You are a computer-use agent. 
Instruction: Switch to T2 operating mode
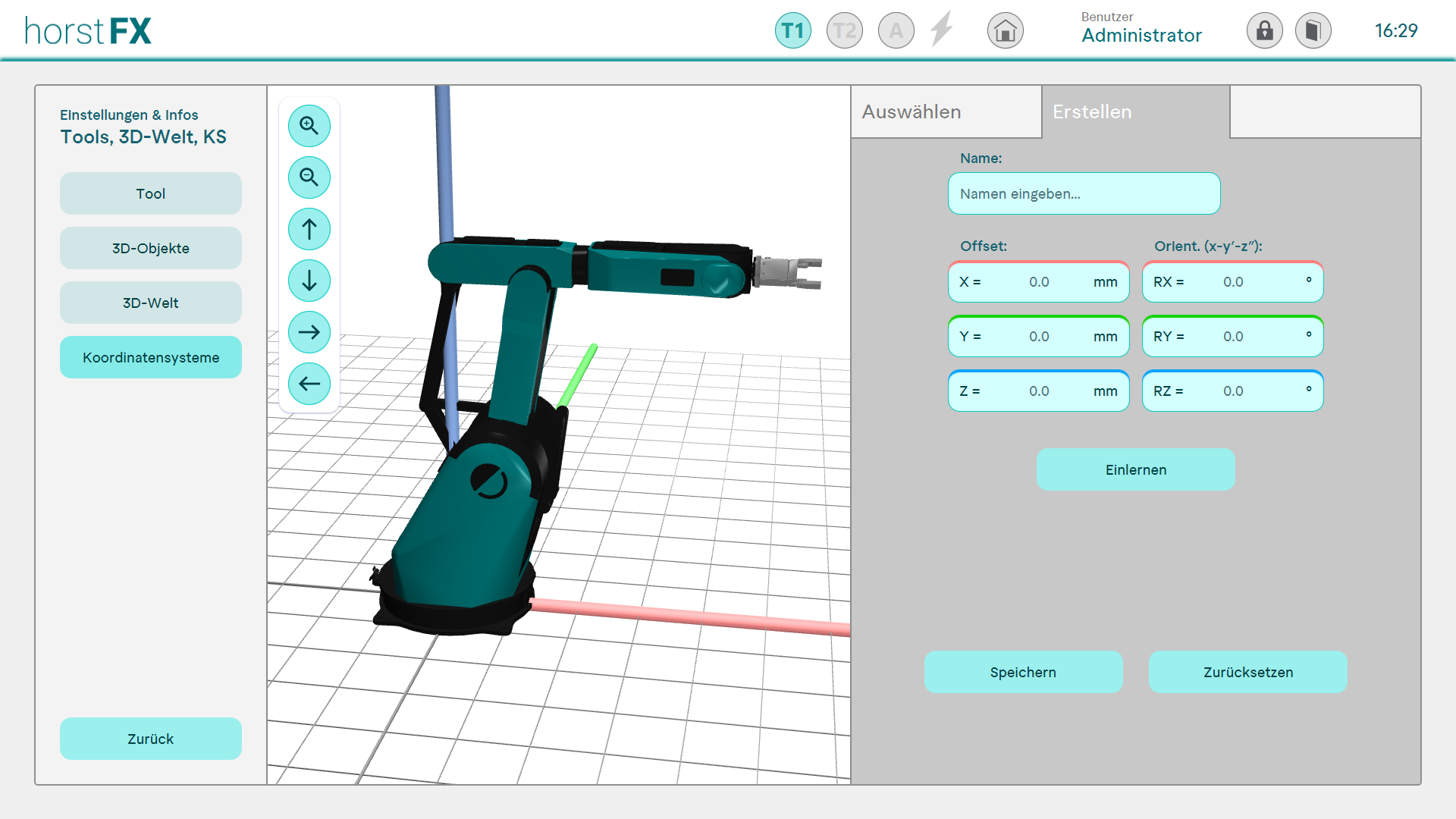point(844,31)
